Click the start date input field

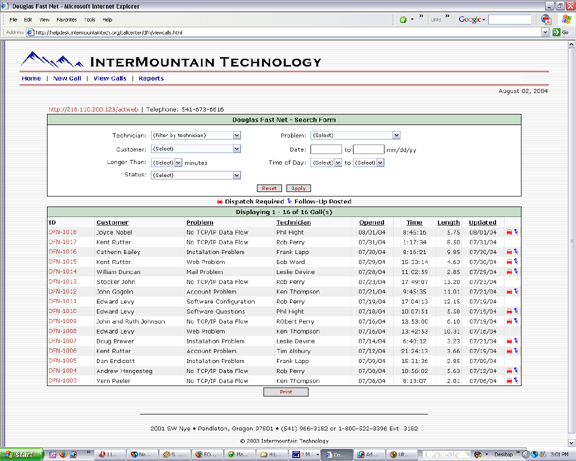click(326, 149)
